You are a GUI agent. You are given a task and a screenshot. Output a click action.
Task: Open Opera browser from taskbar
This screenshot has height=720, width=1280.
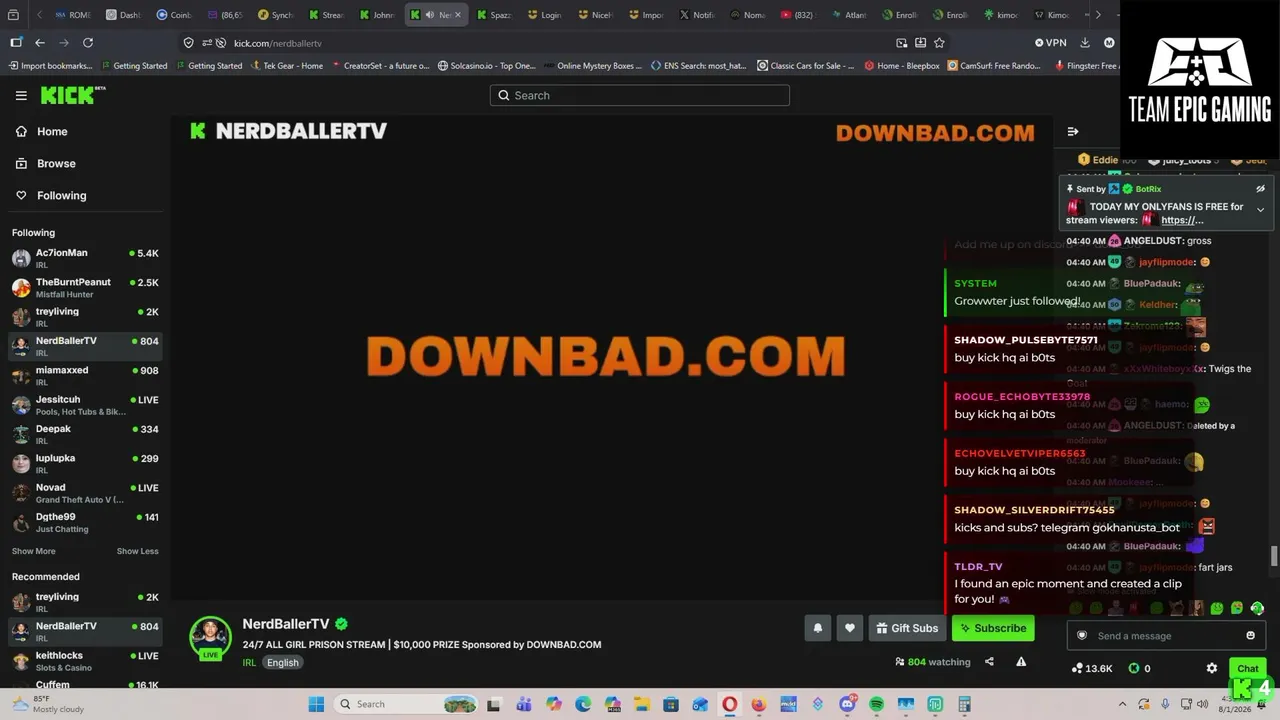point(730,704)
